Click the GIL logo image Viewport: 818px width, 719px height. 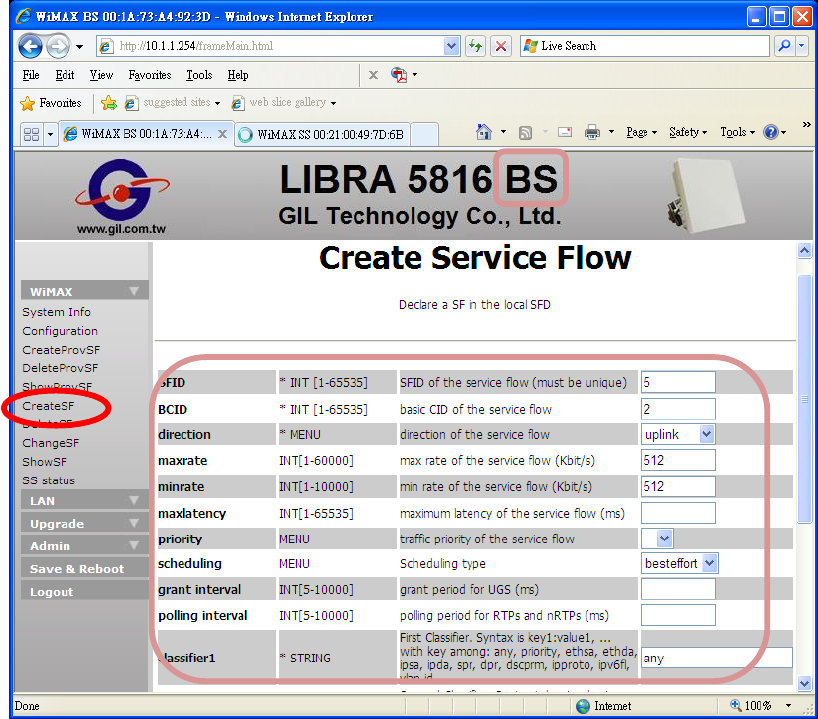click(x=122, y=196)
